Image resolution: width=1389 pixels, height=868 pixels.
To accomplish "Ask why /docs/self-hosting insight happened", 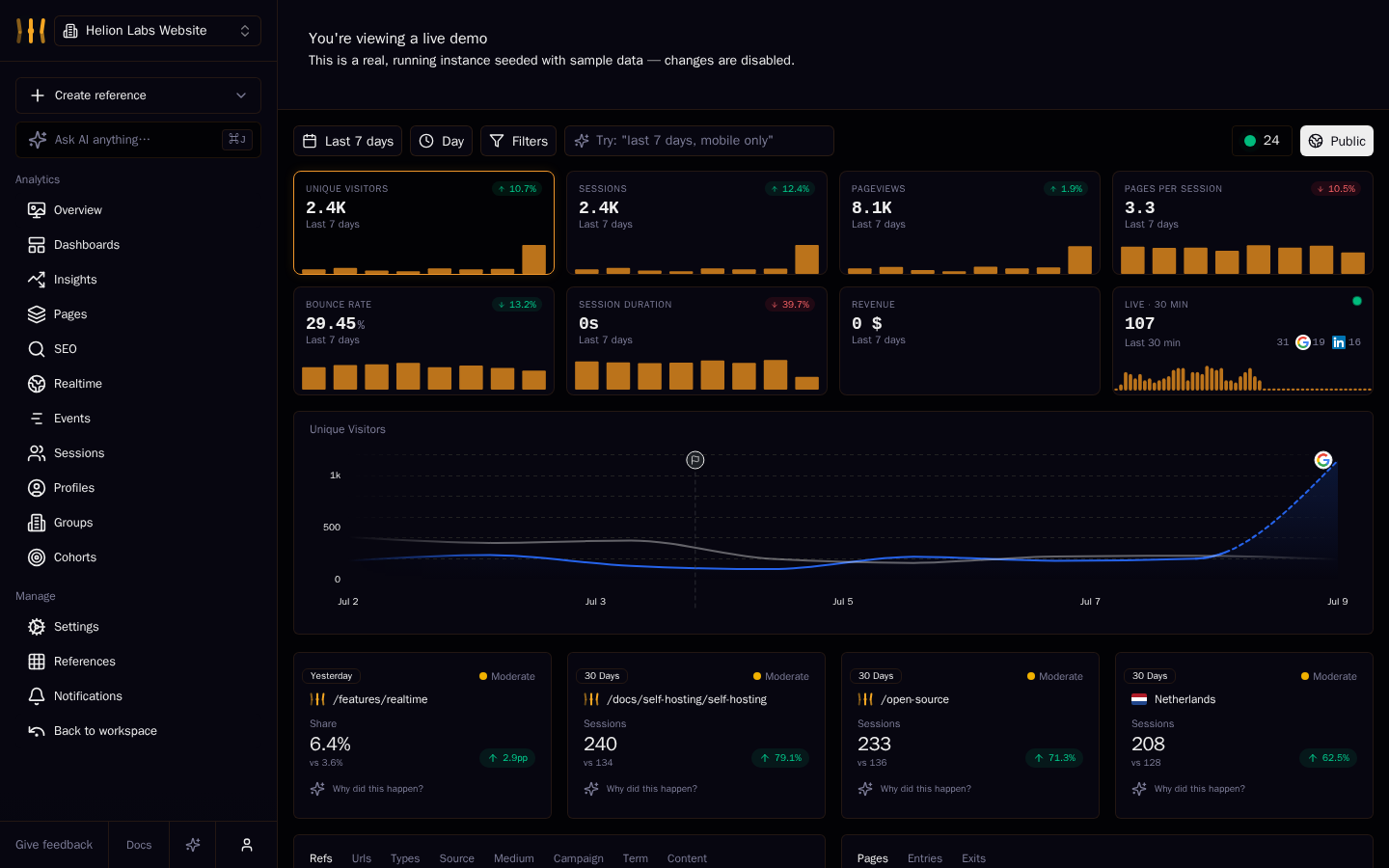I will click(640, 789).
